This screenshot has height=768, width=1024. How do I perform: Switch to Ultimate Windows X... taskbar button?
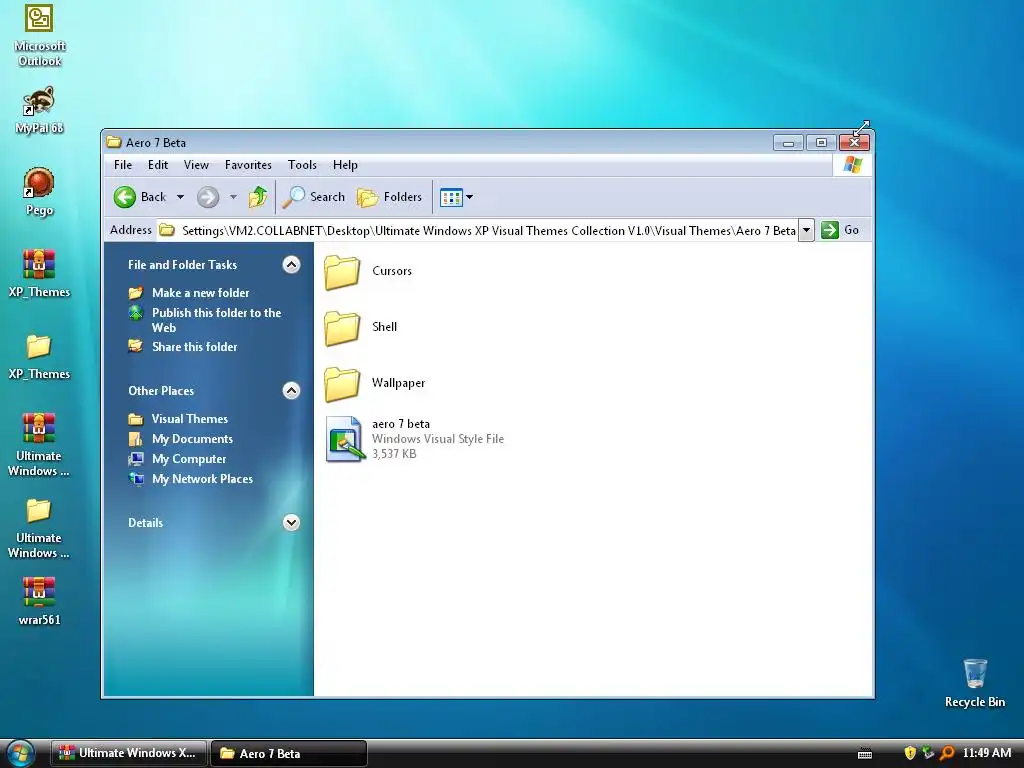tap(129, 753)
